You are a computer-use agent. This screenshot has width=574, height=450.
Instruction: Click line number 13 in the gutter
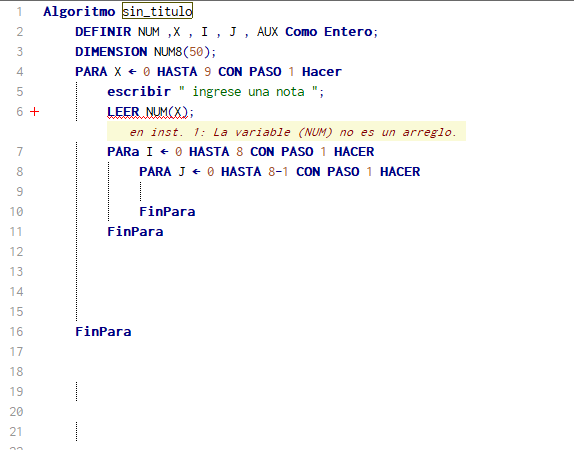tap(16, 272)
